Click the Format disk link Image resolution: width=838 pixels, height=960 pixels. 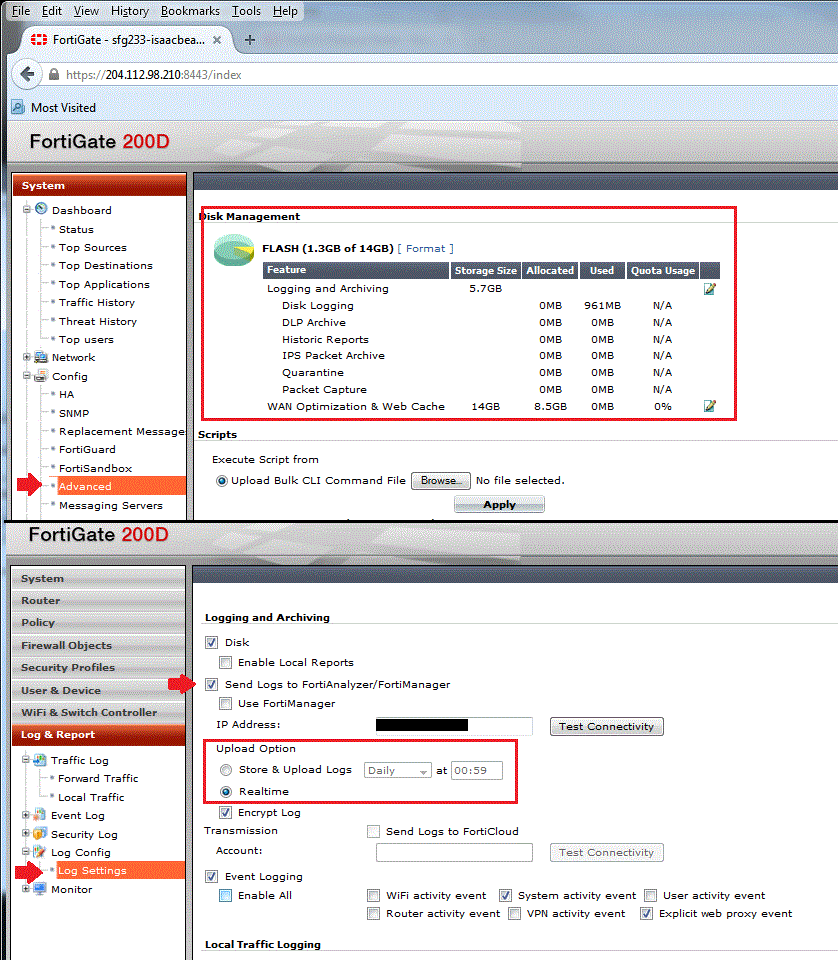[425, 249]
